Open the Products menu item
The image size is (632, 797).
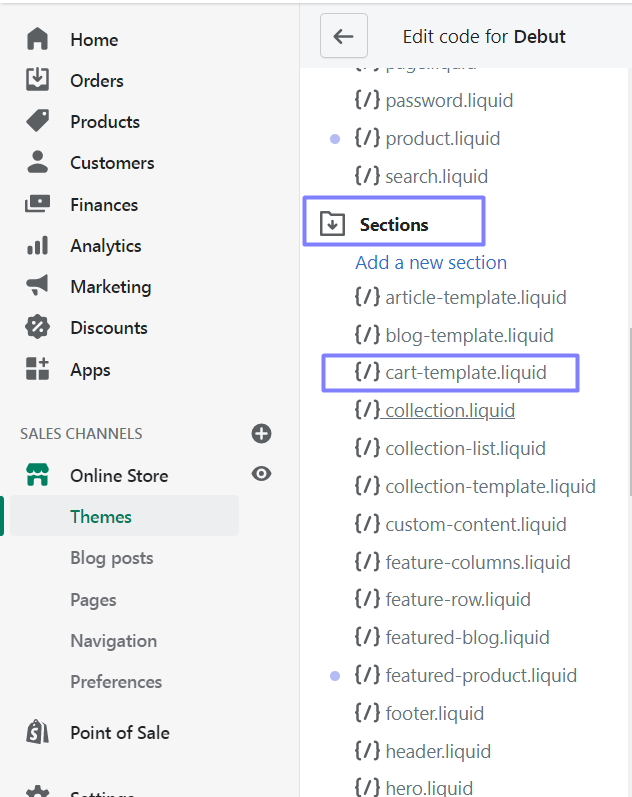click(105, 122)
